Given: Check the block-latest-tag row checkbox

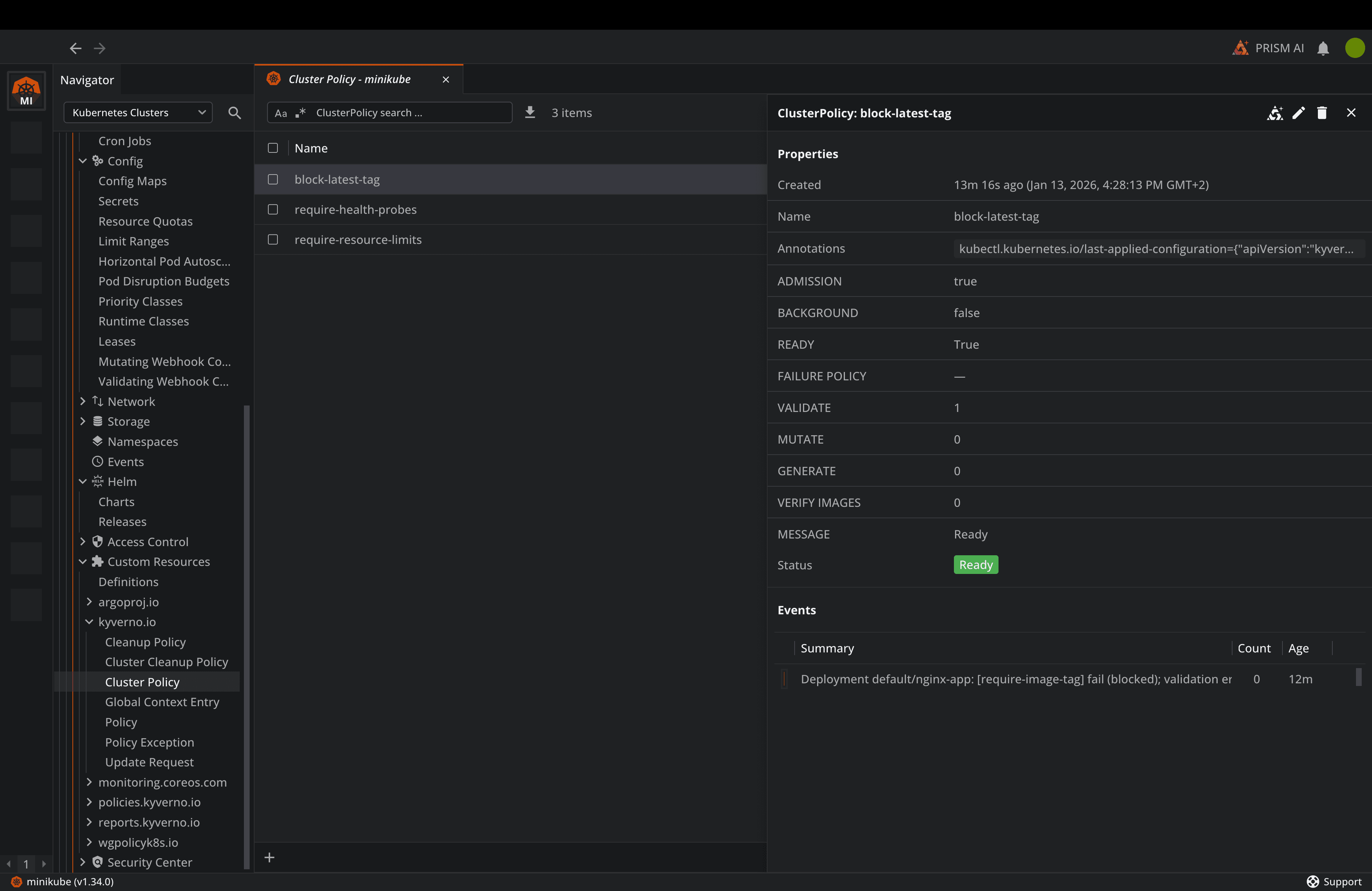Looking at the screenshot, I should point(272,179).
